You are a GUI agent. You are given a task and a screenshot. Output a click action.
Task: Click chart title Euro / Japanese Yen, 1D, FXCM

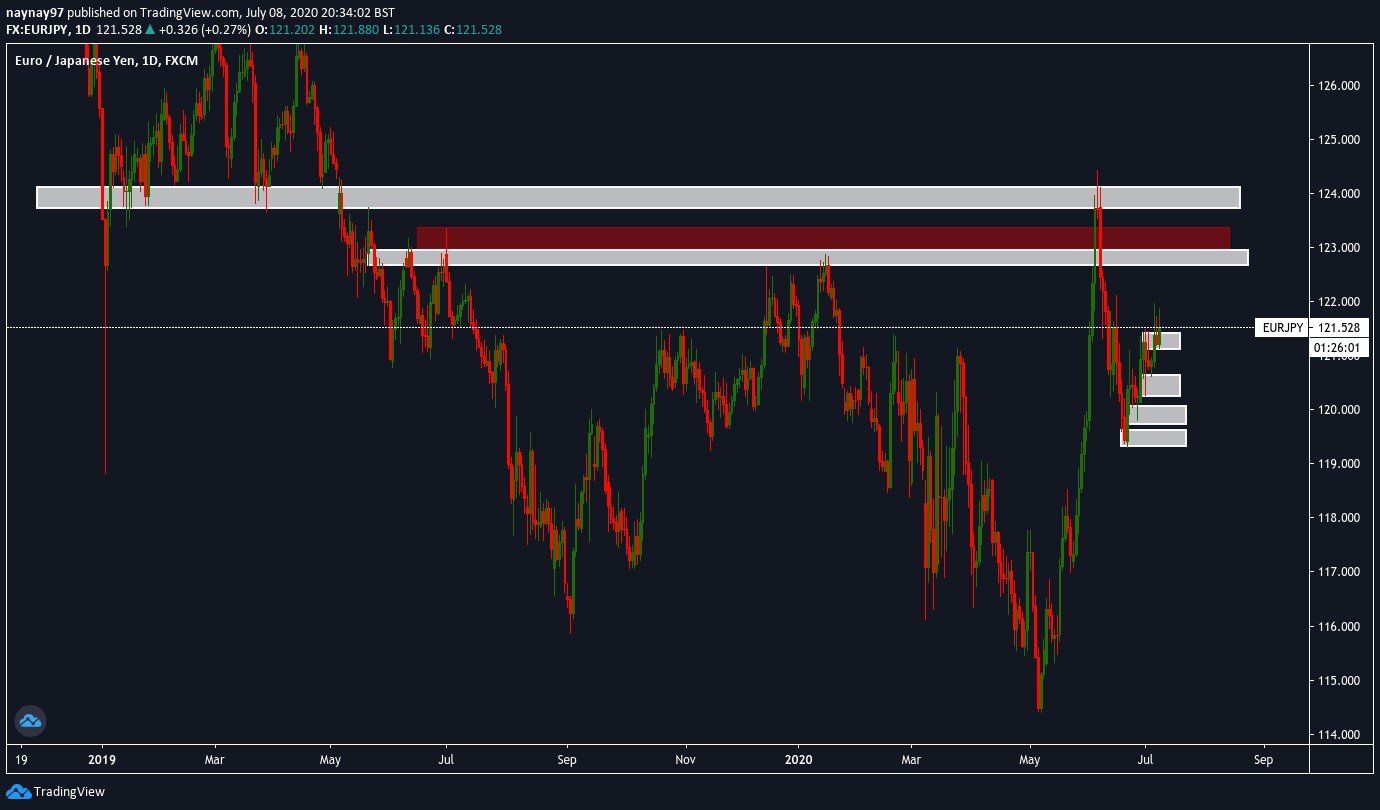(x=105, y=61)
